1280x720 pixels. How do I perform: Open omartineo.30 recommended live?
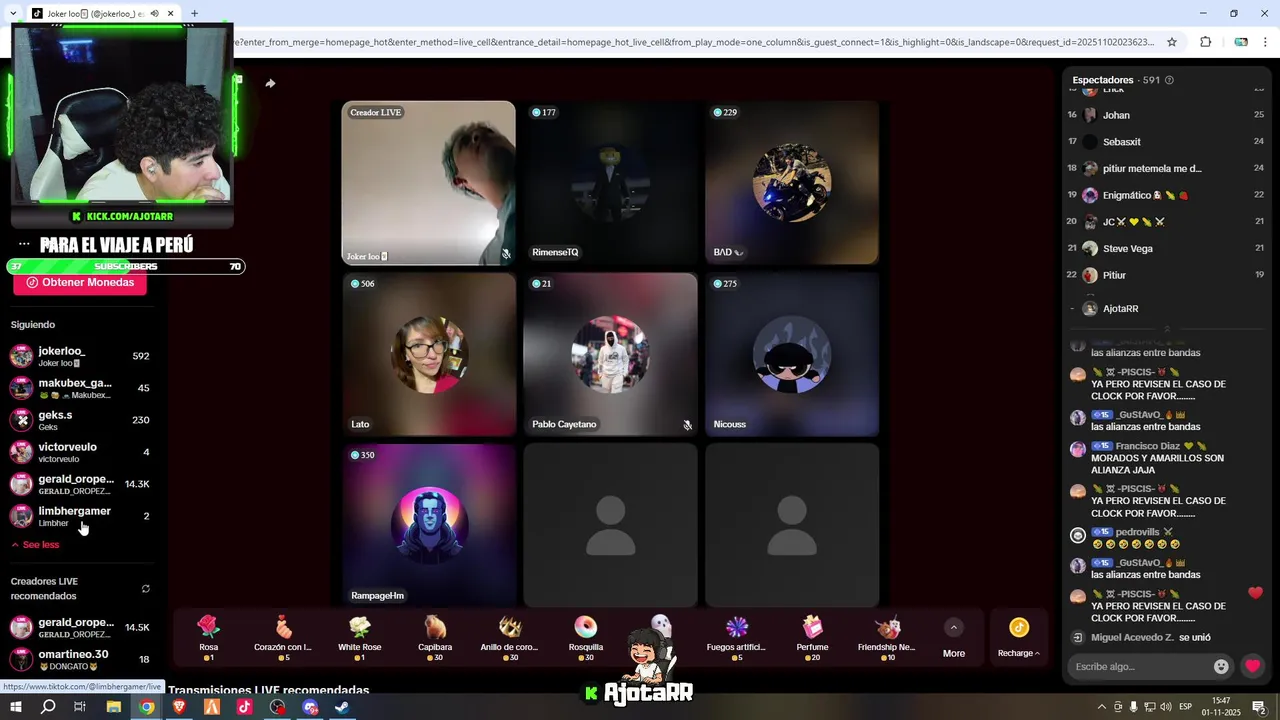point(80,660)
